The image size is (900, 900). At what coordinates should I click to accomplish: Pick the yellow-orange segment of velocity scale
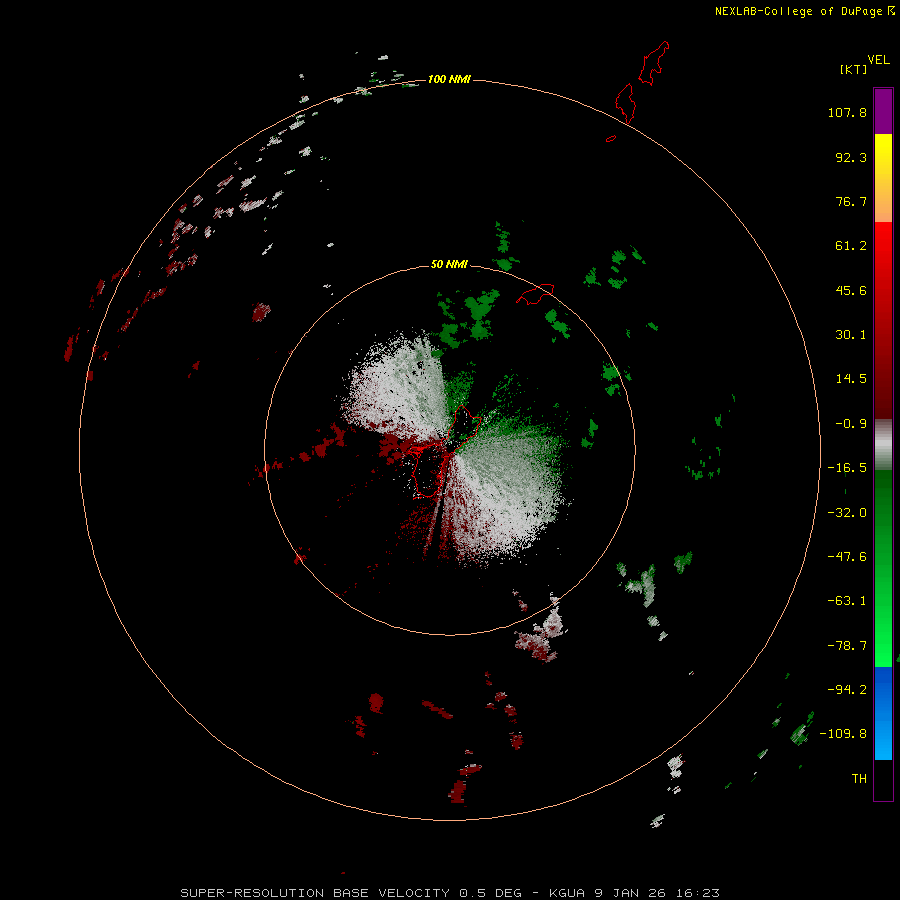tap(883, 178)
